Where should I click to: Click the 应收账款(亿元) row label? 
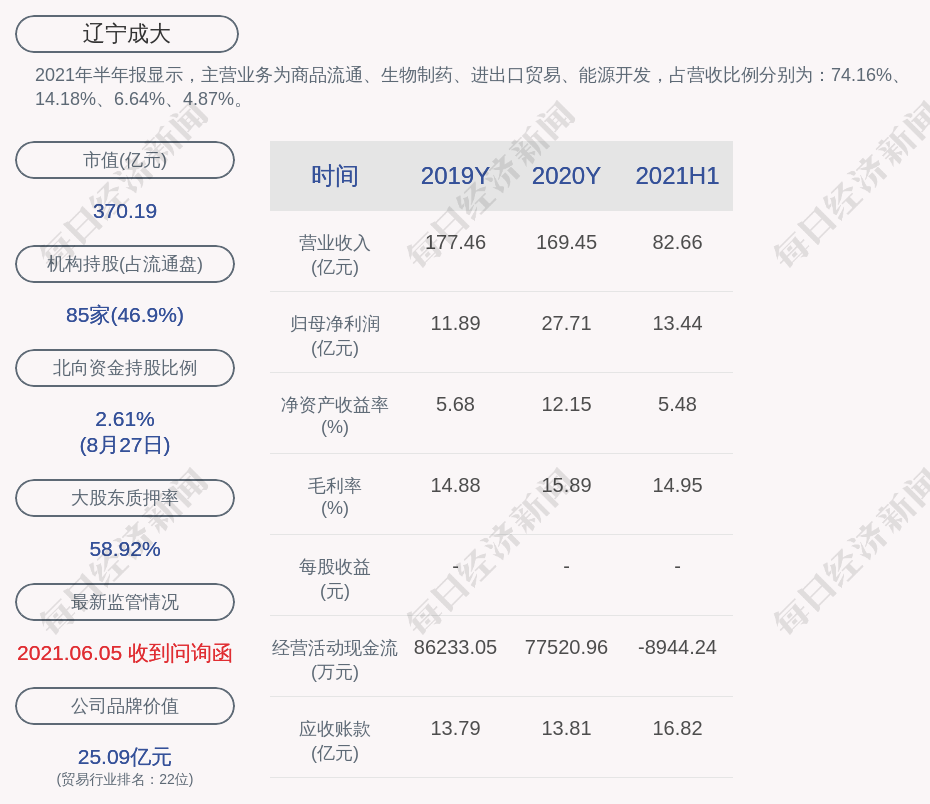point(335,741)
